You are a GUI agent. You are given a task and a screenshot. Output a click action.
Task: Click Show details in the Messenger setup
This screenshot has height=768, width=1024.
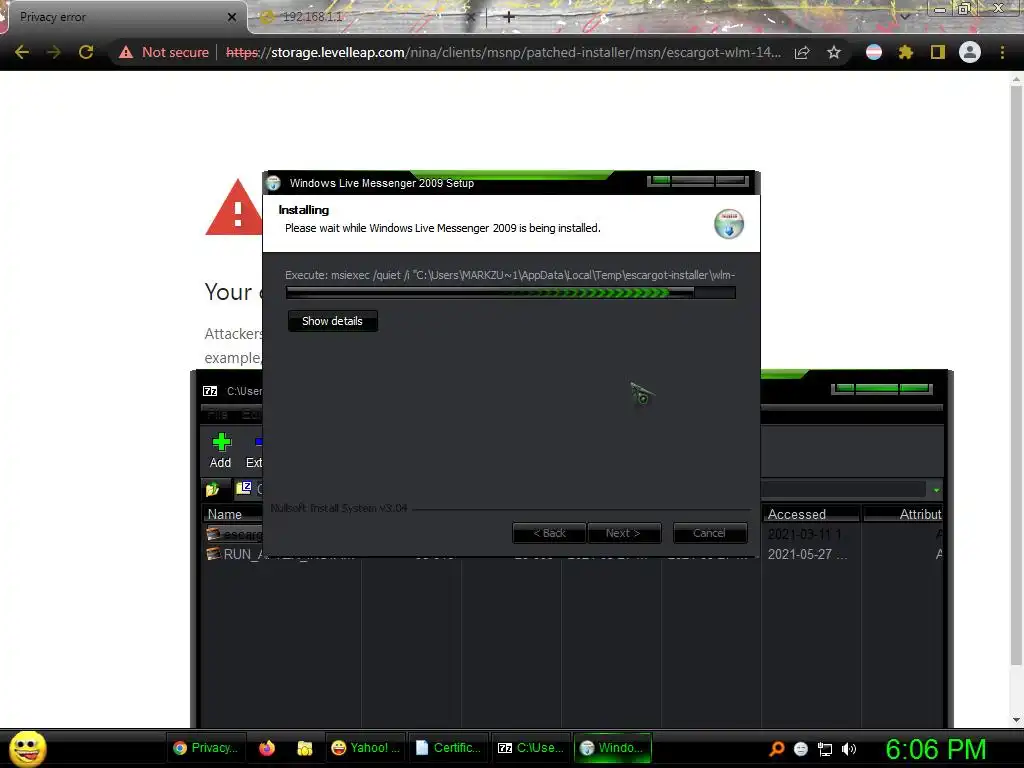[x=332, y=321]
